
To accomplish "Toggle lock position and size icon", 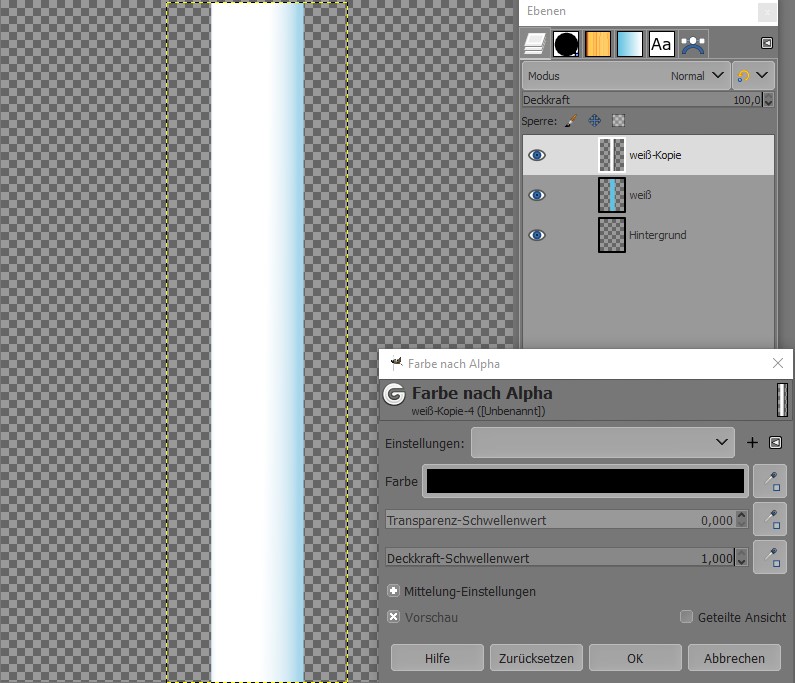I will (x=595, y=121).
